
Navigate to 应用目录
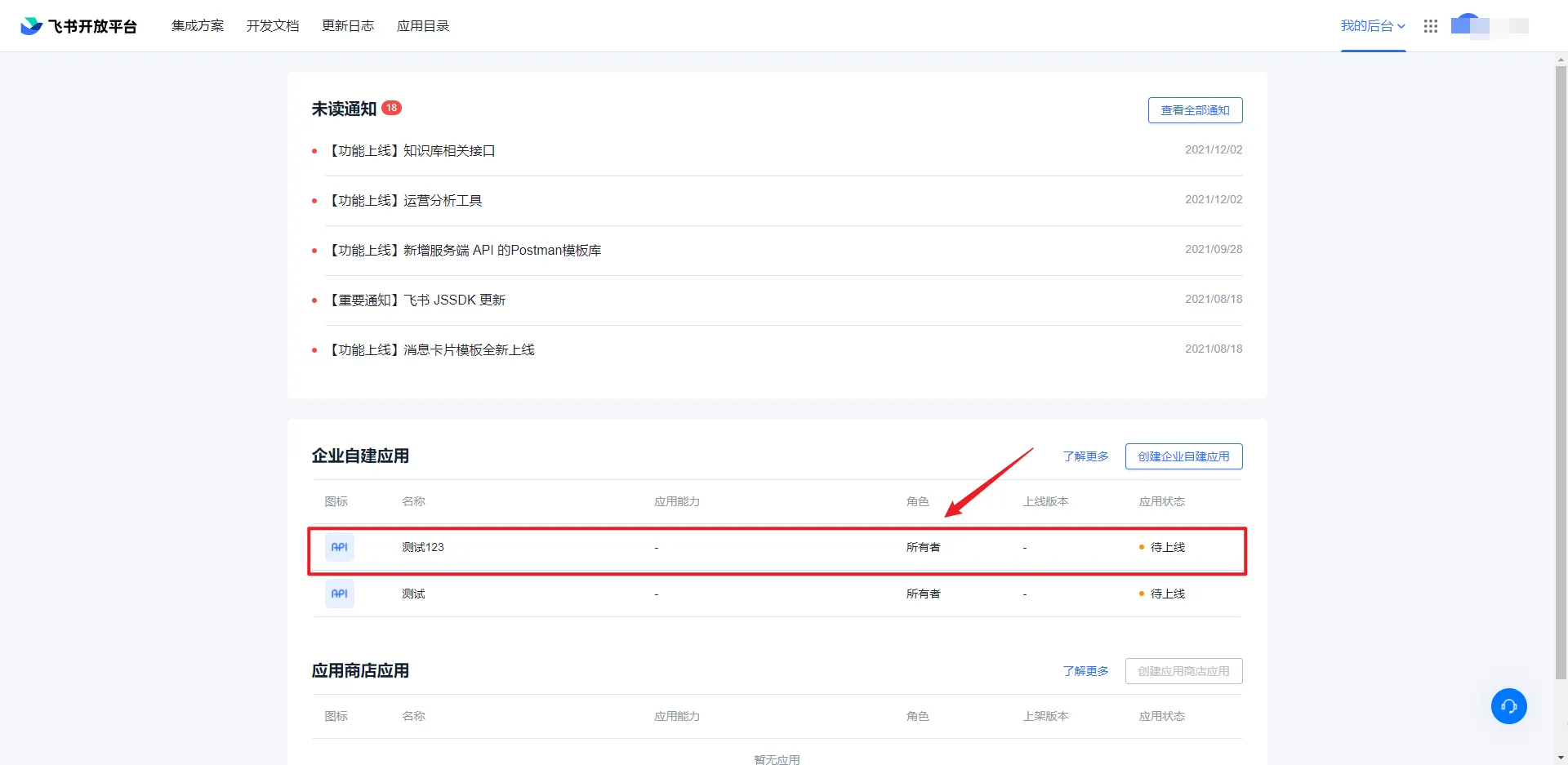click(x=423, y=26)
